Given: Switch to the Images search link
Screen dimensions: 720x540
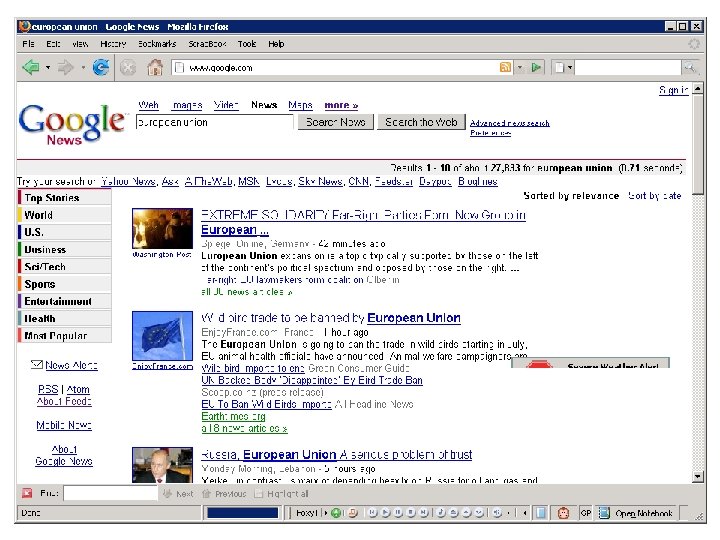Looking at the screenshot, I should click(186, 105).
